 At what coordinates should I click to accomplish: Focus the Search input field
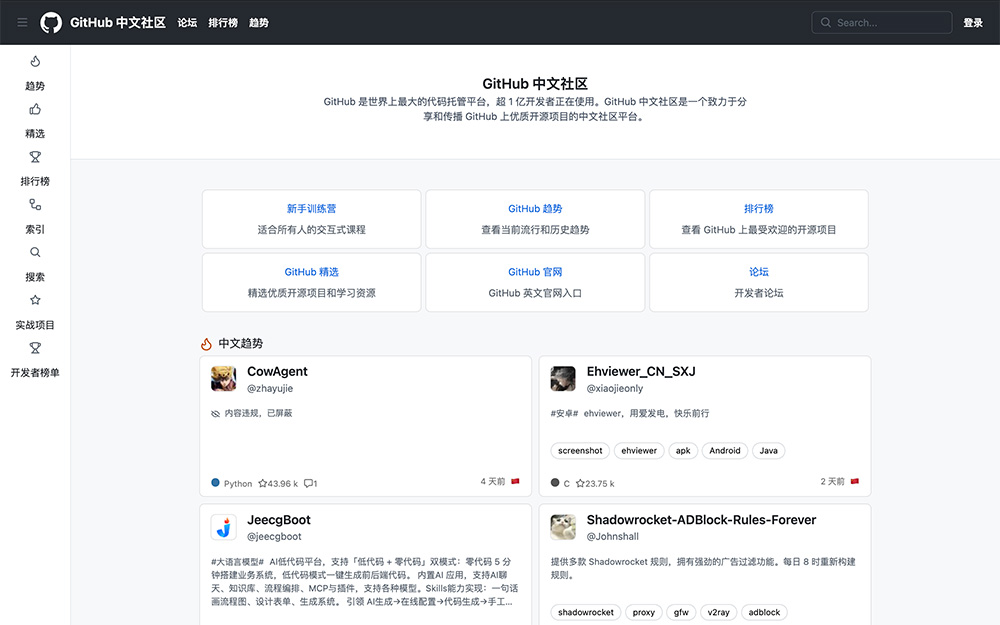882,22
